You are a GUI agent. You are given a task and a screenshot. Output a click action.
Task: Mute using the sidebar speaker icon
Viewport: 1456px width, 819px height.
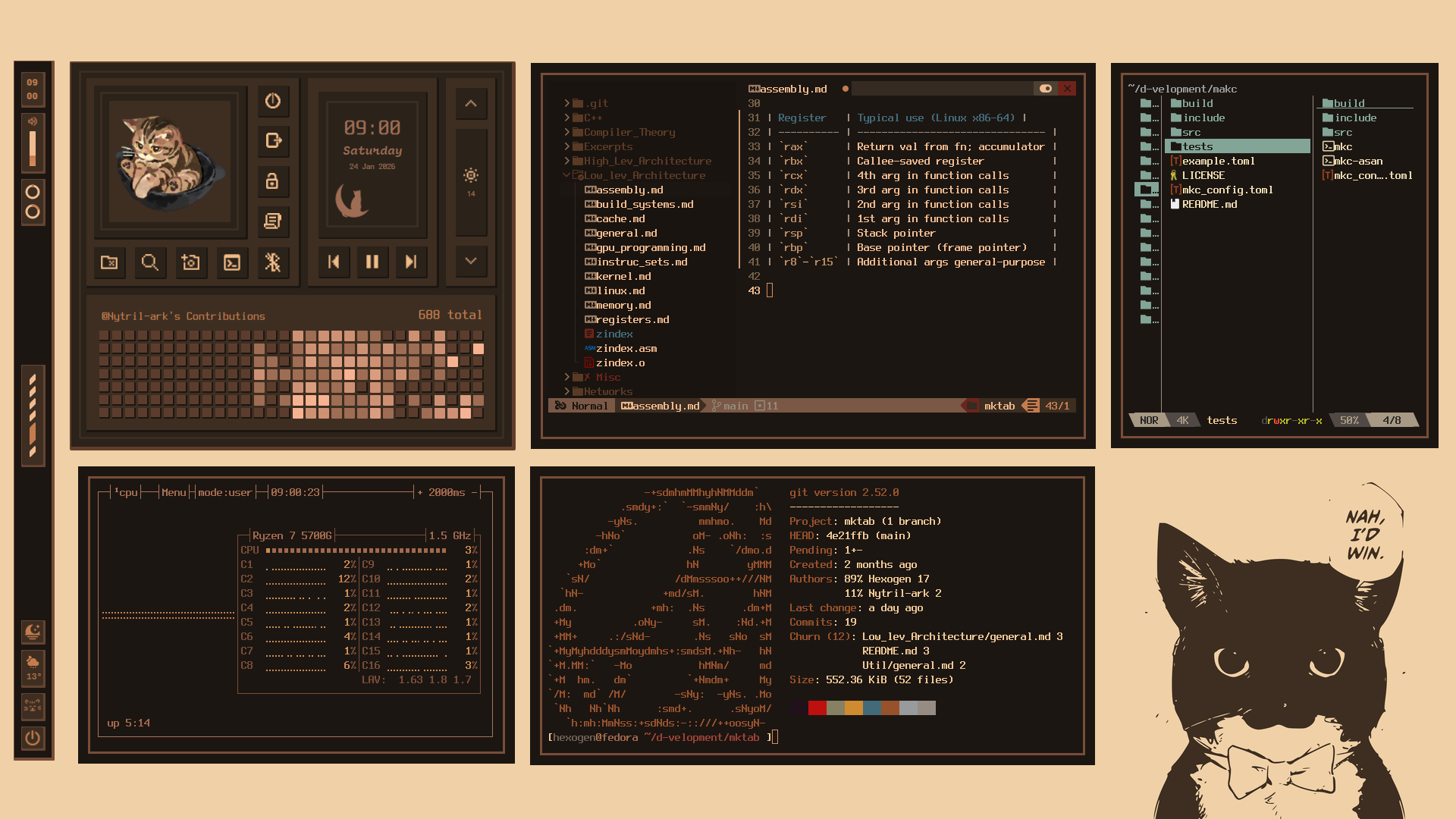[33, 121]
